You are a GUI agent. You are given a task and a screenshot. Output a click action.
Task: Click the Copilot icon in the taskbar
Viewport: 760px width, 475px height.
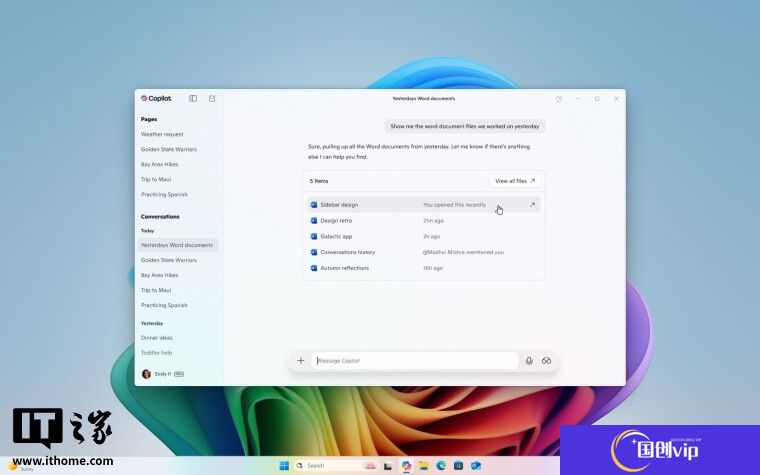point(406,466)
